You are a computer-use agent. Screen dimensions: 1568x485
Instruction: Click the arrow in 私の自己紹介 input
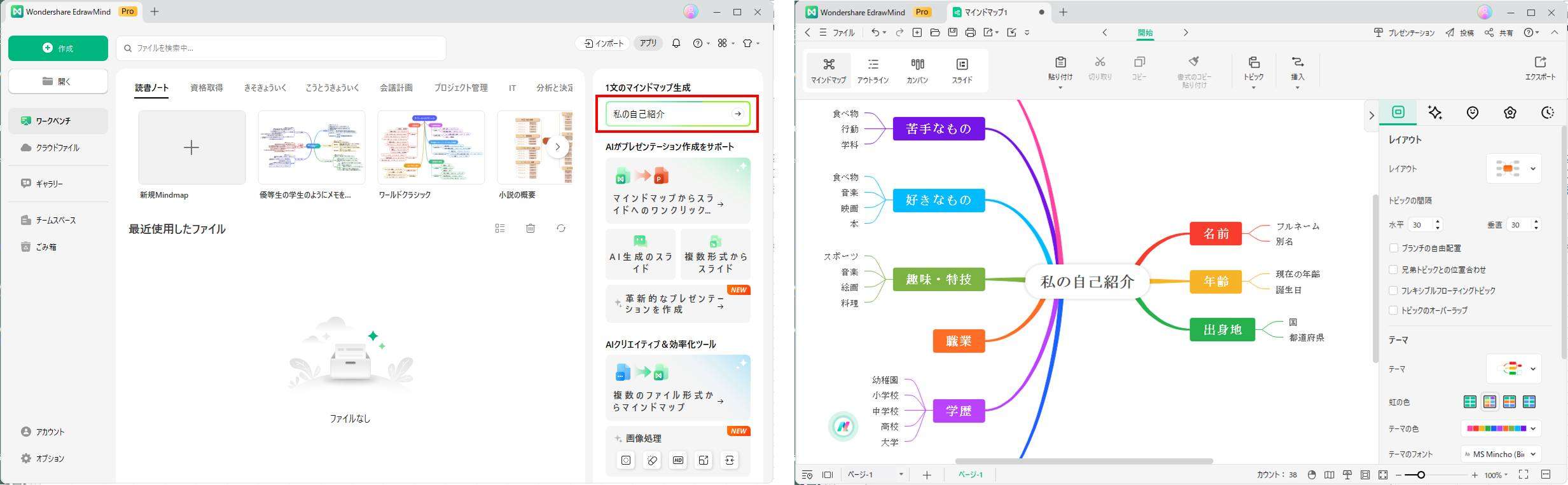point(737,114)
